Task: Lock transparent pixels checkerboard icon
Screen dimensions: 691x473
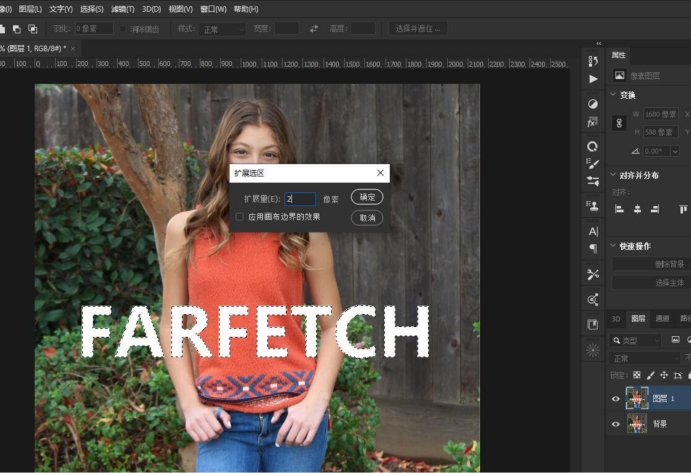Action: coord(637,375)
